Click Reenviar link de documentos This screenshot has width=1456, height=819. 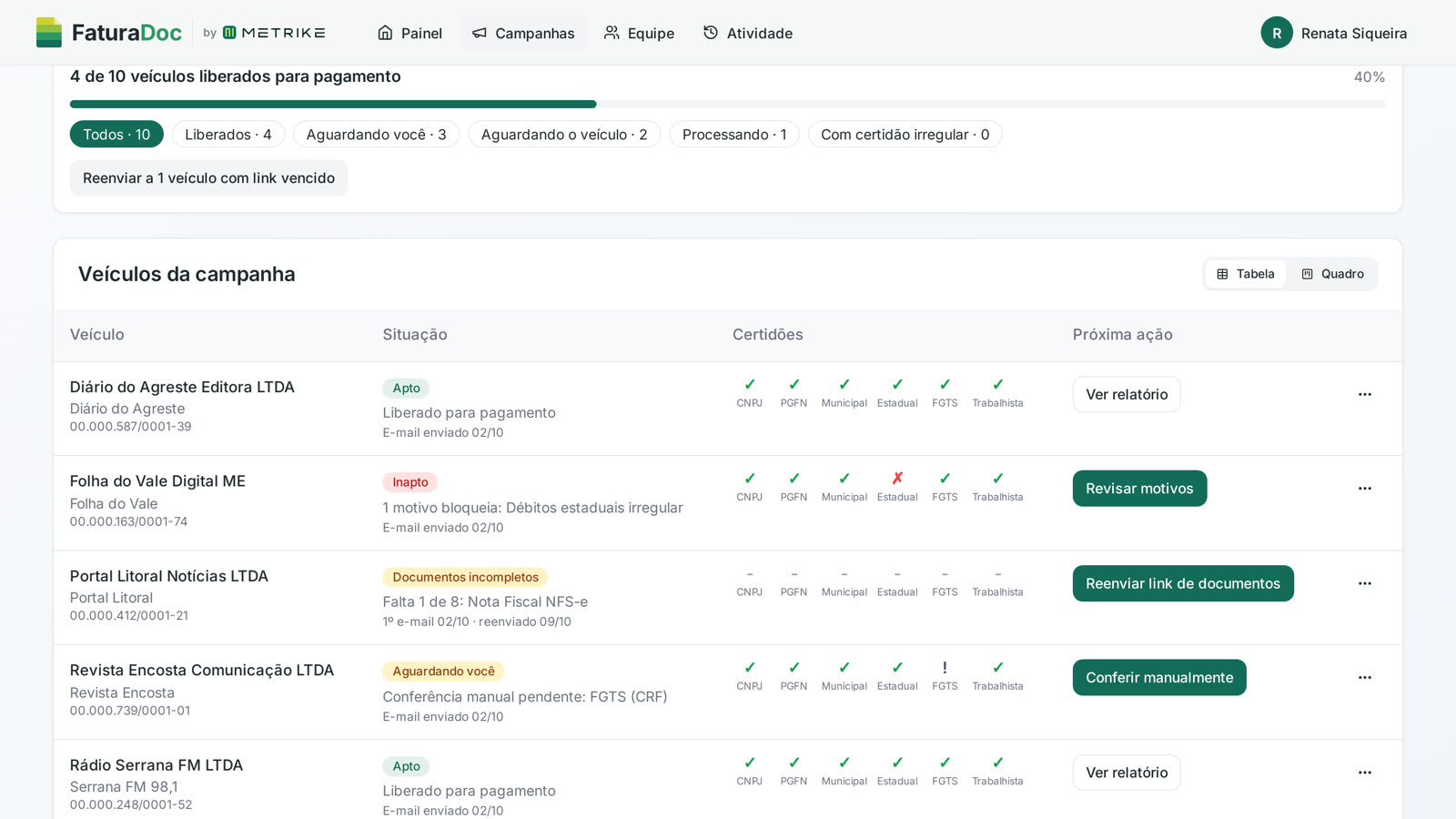click(x=1183, y=583)
